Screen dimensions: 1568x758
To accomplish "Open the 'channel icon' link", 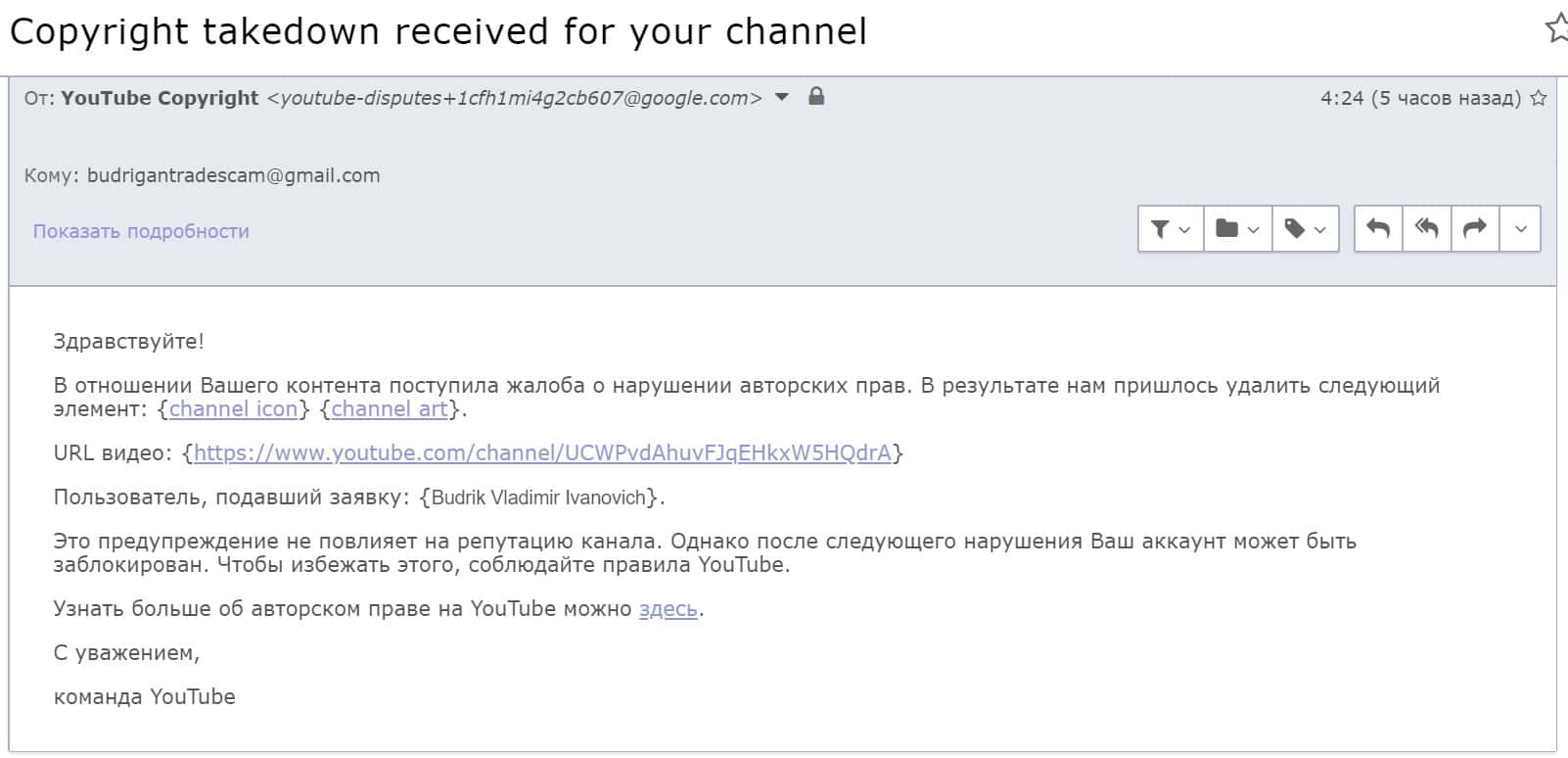I will 233,409.
